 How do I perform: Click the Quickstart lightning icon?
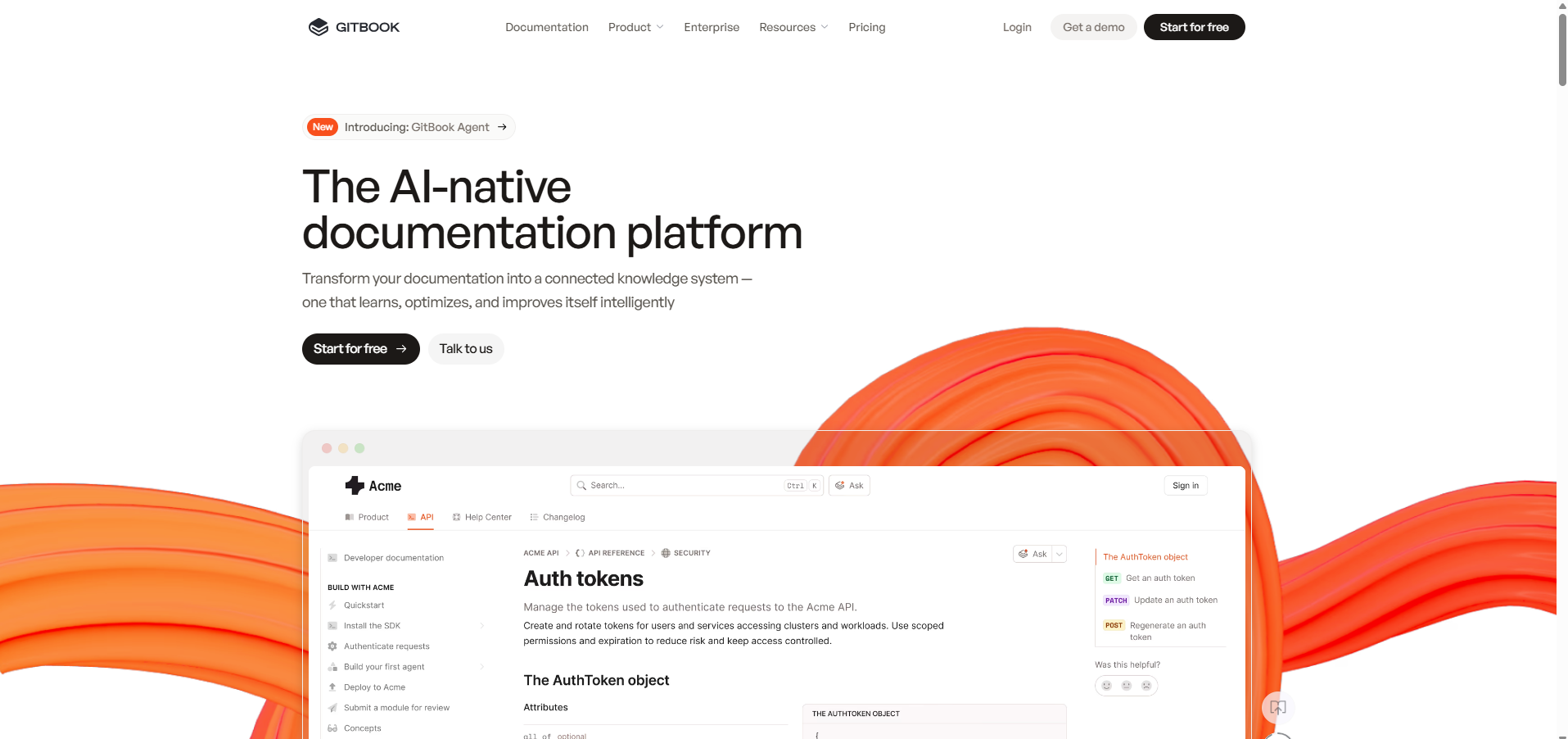332,605
